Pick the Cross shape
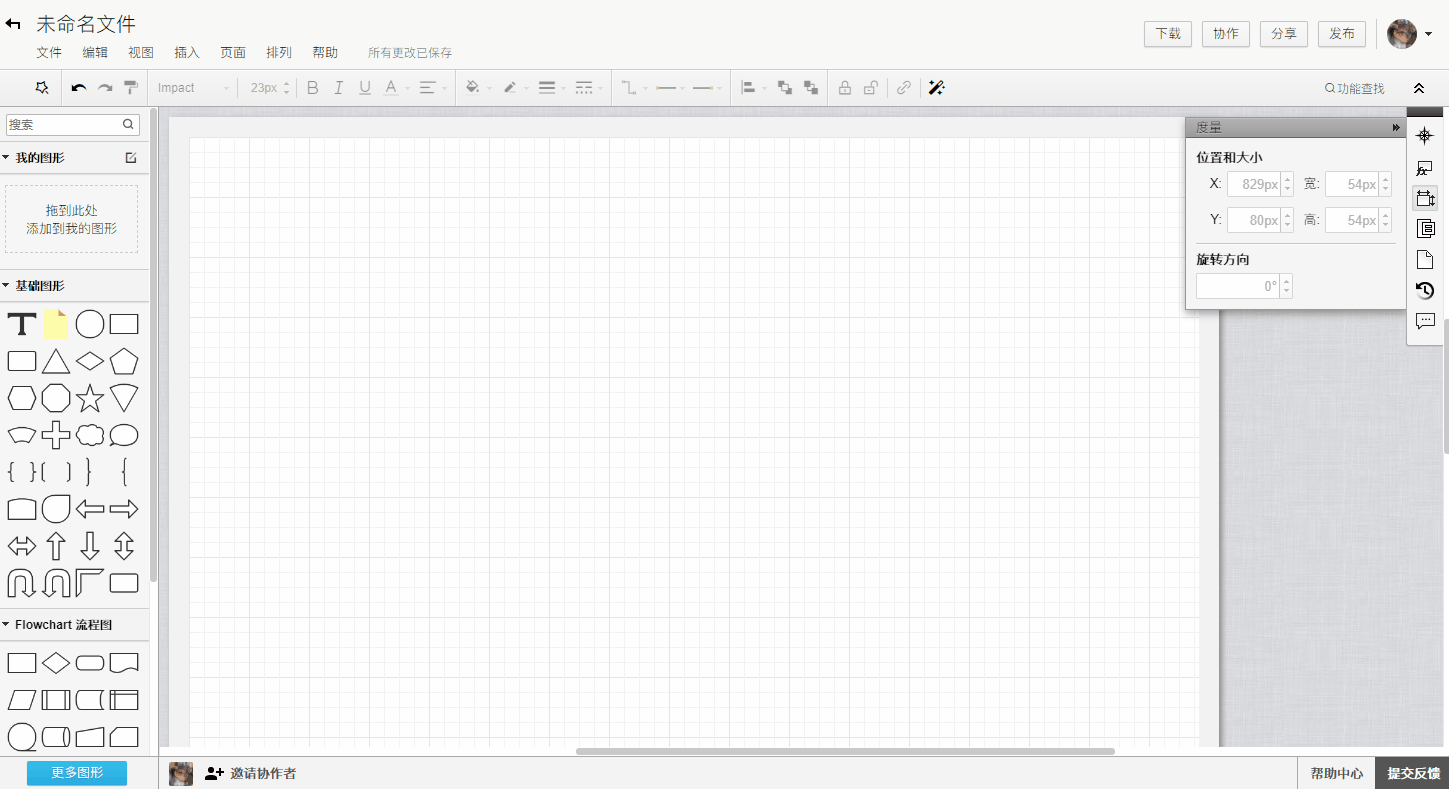The image size is (1449, 789). [x=56, y=435]
